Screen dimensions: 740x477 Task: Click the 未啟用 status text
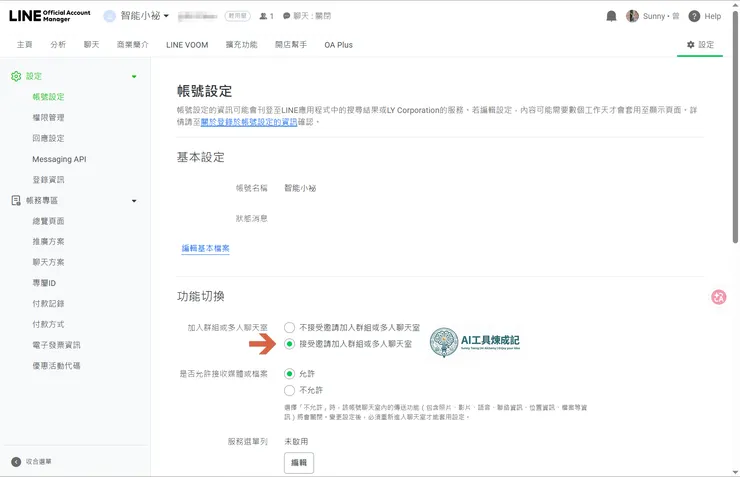point(296,442)
